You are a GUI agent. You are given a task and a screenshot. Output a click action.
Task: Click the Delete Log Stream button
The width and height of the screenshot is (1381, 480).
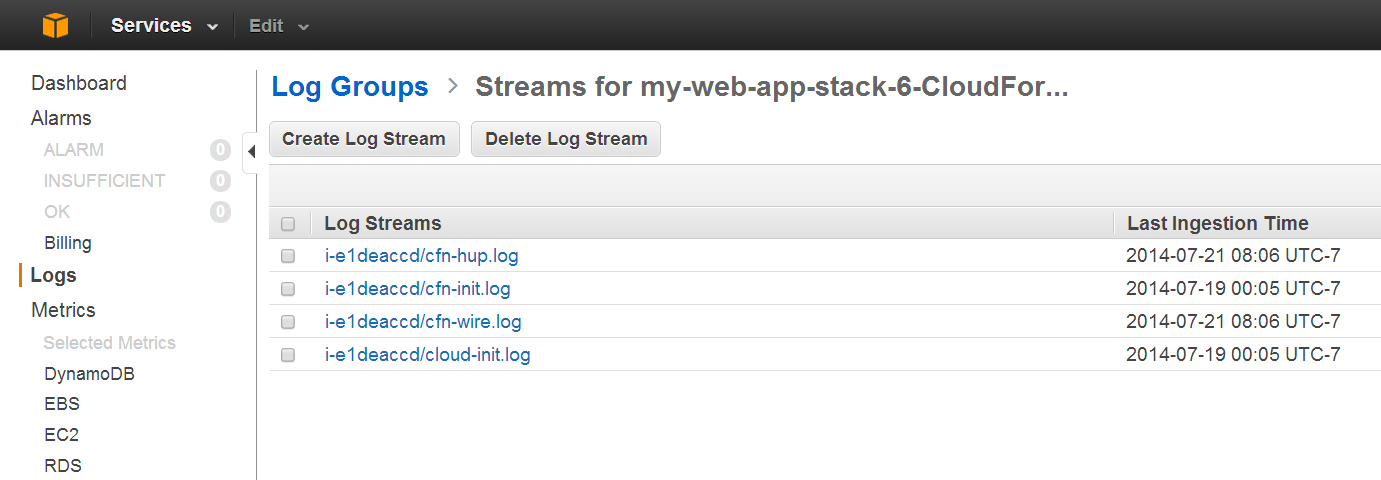click(566, 139)
